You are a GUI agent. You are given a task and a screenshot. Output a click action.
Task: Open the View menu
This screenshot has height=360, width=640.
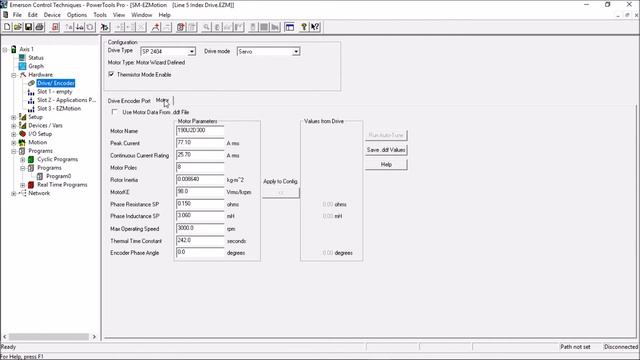(119, 15)
